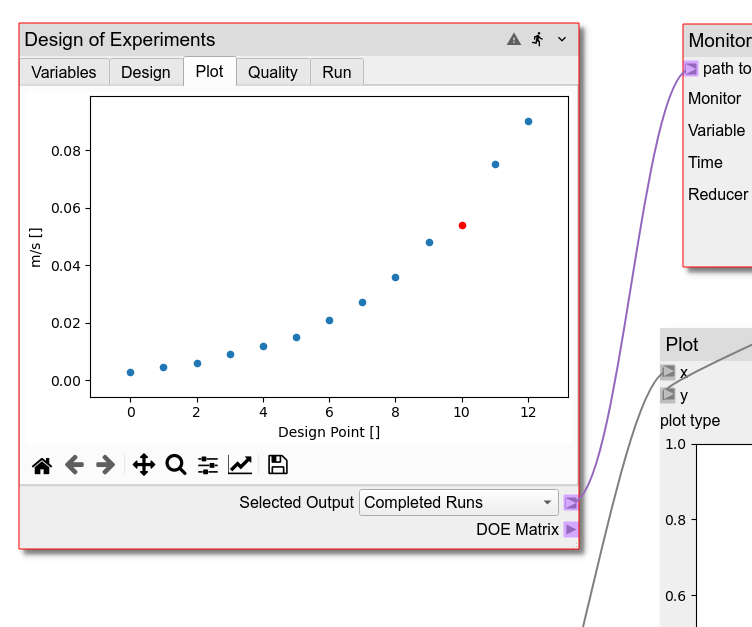Click the DOE Matrix label
752x627 pixels.
point(517,529)
